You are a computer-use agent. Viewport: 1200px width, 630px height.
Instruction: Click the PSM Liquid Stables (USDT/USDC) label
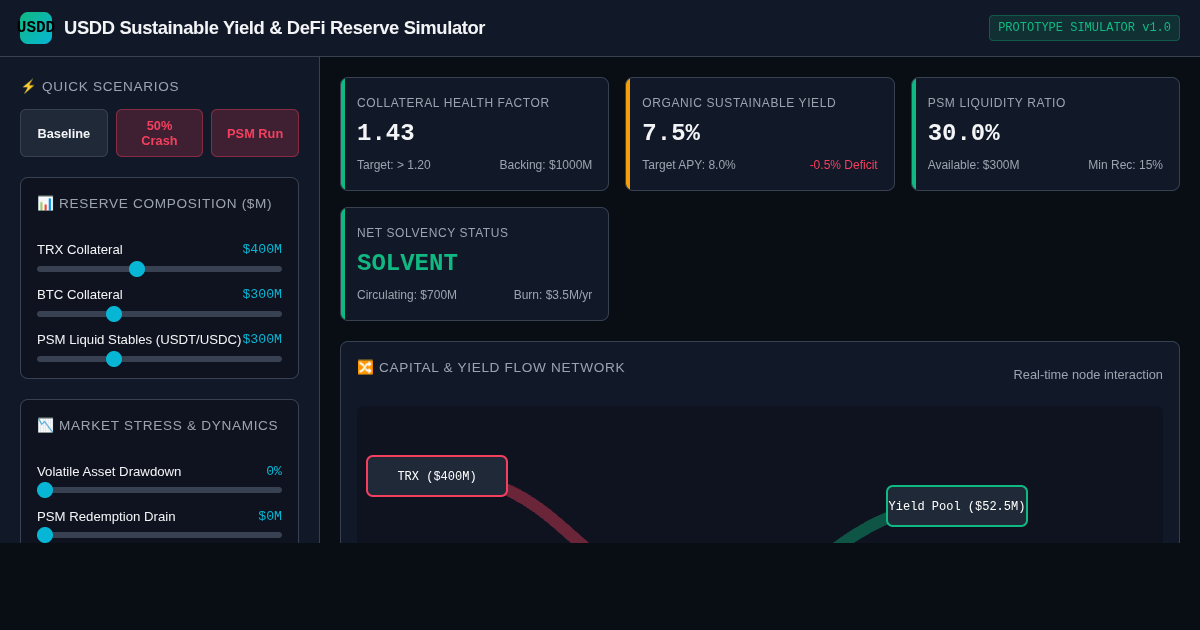139,340
